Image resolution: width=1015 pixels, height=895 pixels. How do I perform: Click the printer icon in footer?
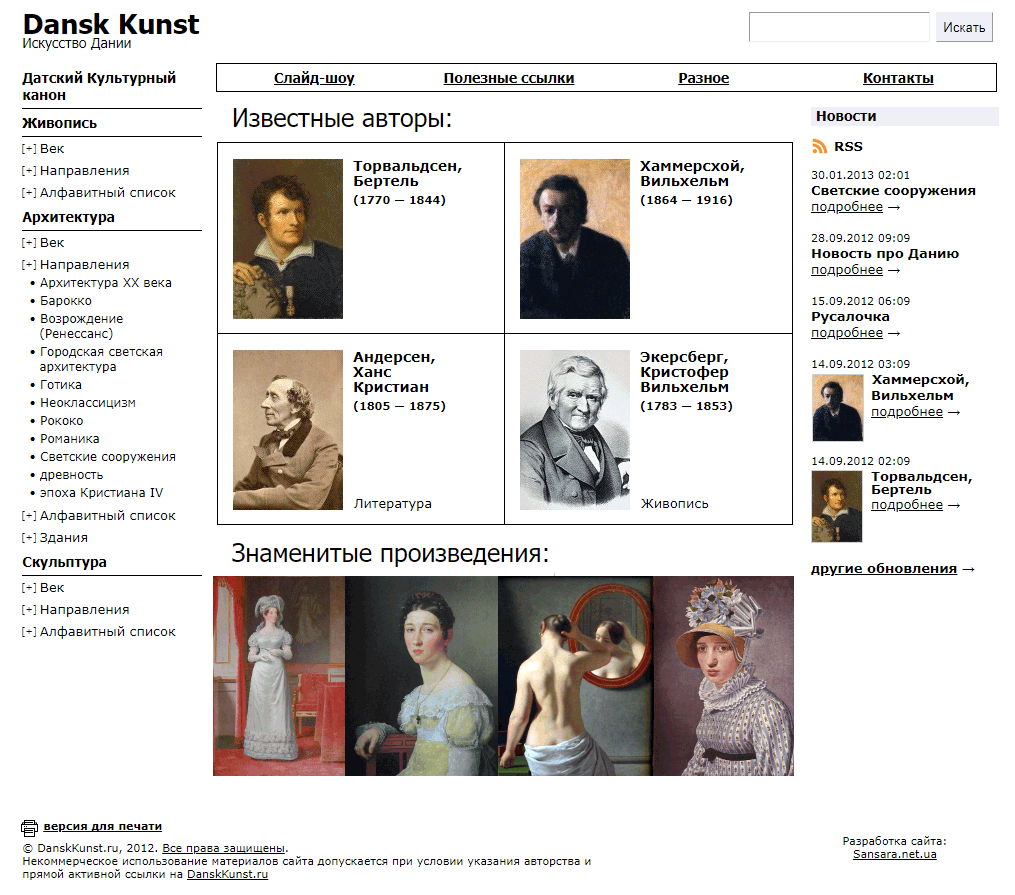30,827
